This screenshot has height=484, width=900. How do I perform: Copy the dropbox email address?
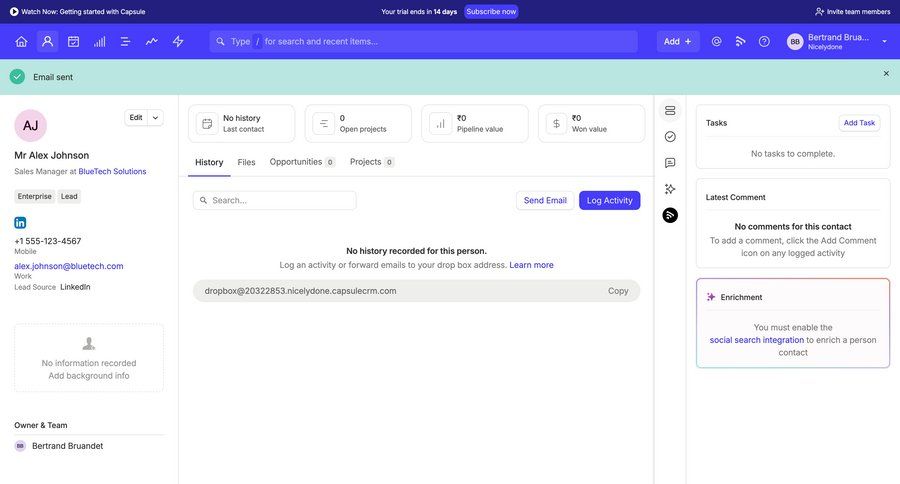point(618,291)
